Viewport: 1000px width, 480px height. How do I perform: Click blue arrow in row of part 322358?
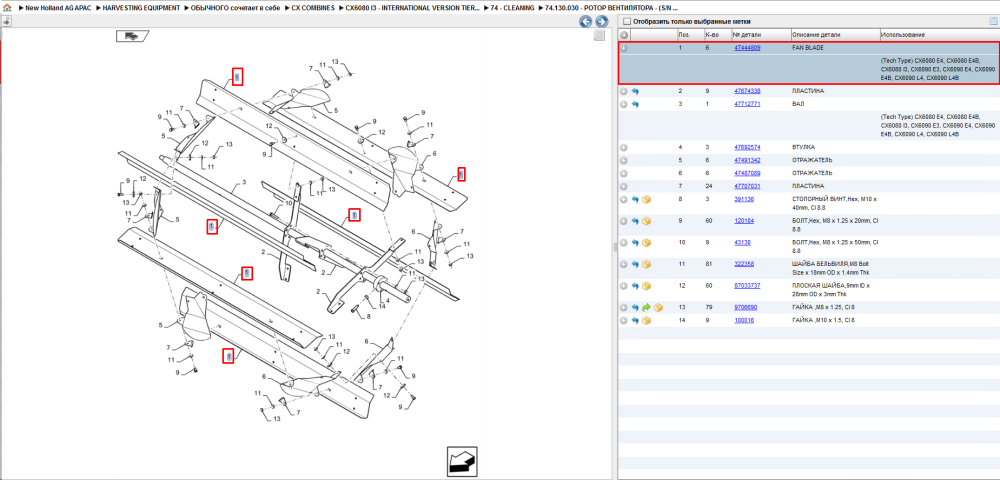635,264
